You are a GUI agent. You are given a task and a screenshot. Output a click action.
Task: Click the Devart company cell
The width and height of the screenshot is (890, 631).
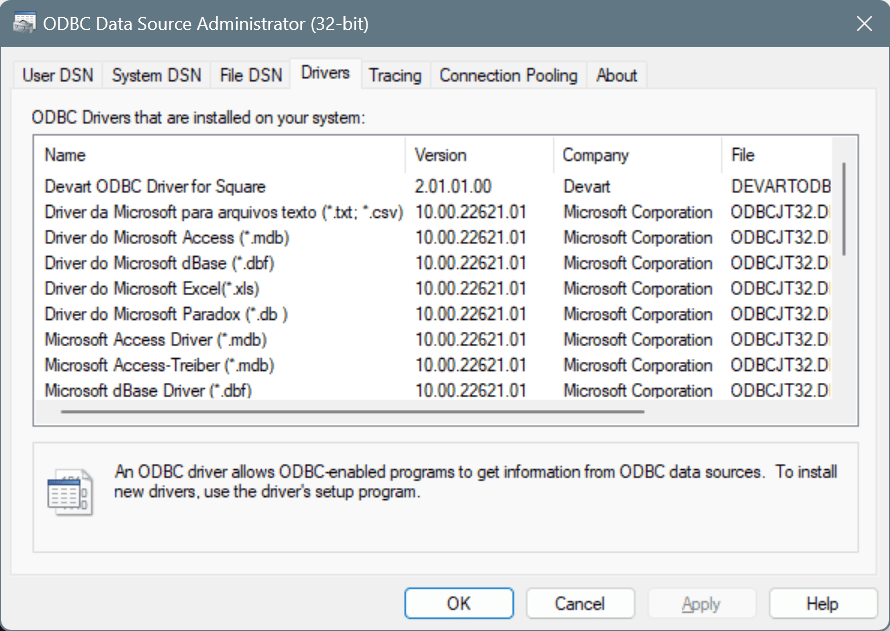(x=586, y=187)
